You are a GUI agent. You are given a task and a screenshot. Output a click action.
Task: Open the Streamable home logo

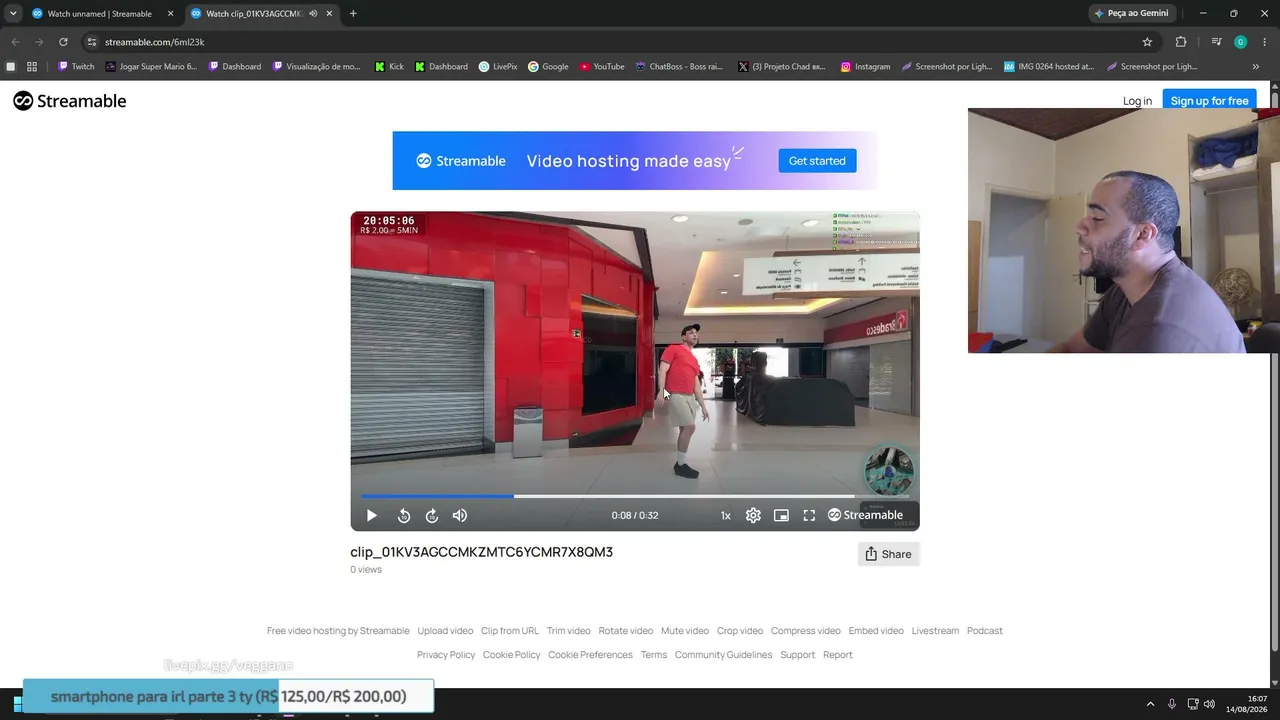point(70,101)
